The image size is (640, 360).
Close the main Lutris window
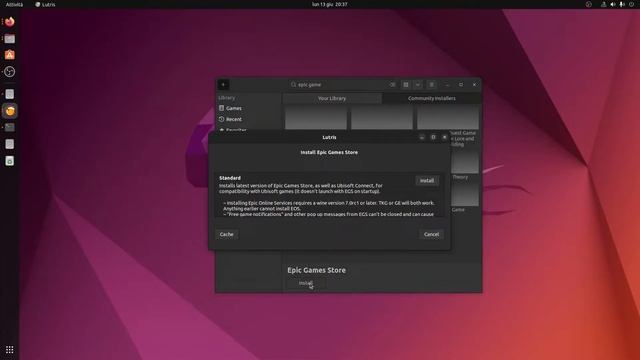pos(474,84)
